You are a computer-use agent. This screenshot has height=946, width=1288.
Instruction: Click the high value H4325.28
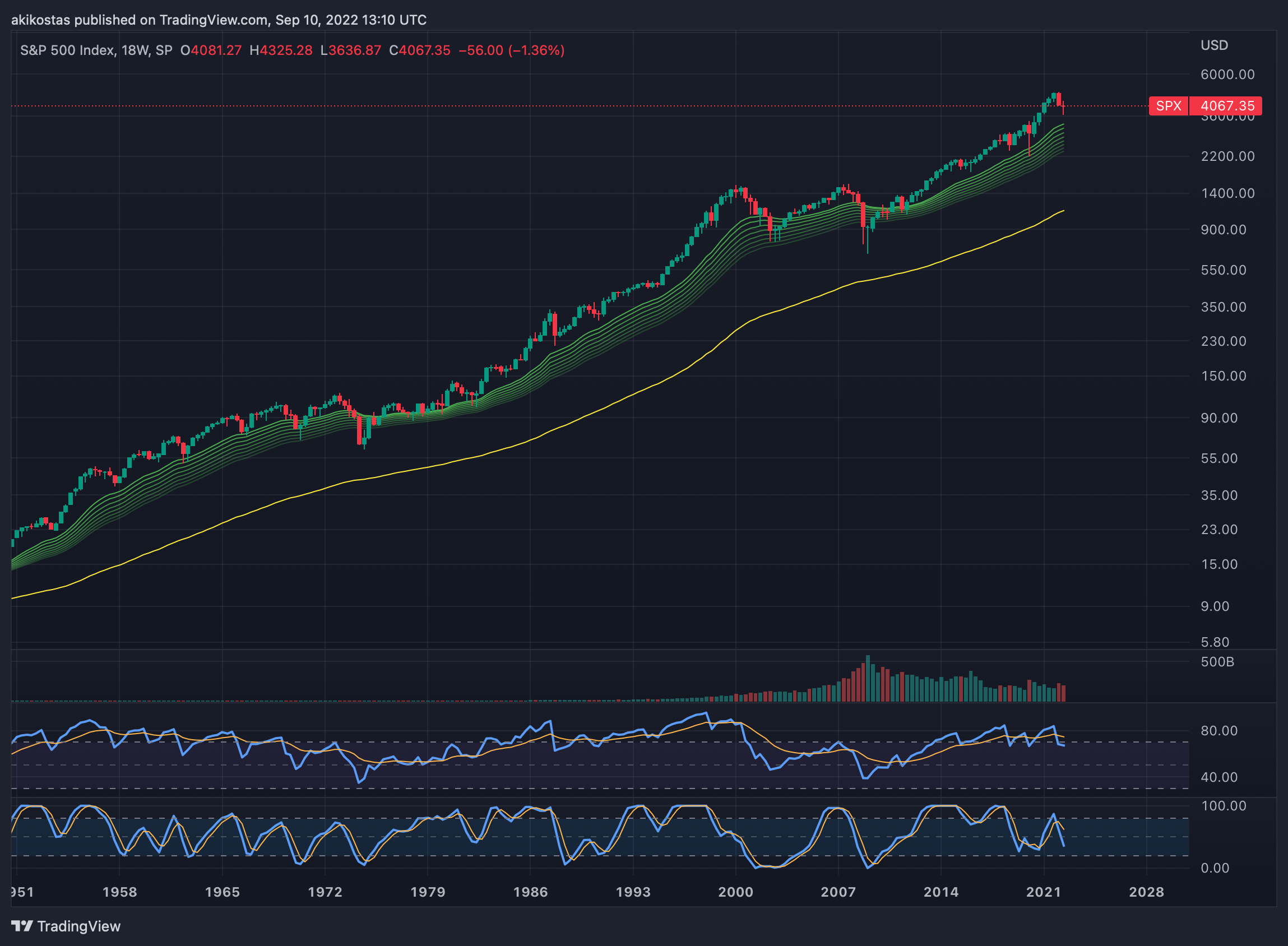click(281, 50)
